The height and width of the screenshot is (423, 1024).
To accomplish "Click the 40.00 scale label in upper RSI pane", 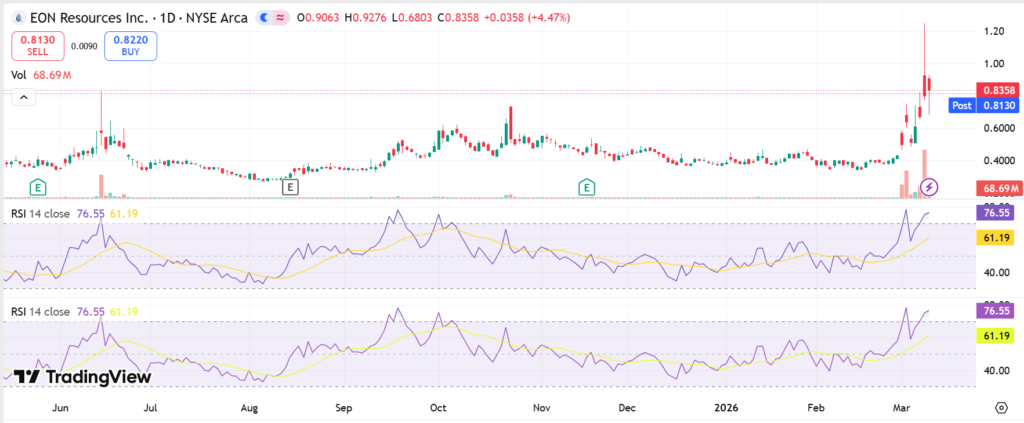I will 996,272.
